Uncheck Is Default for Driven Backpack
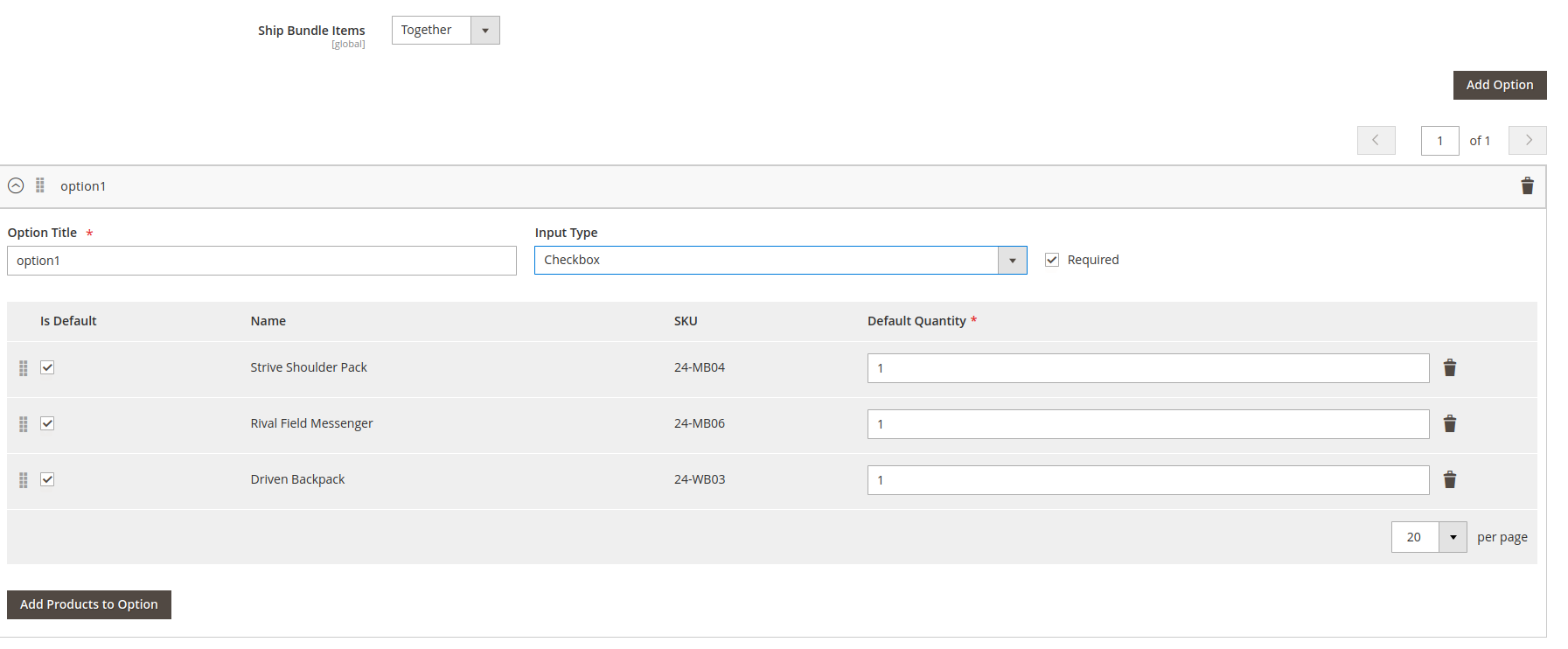This screenshot has width=1568, height=649. [x=47, y=479]
